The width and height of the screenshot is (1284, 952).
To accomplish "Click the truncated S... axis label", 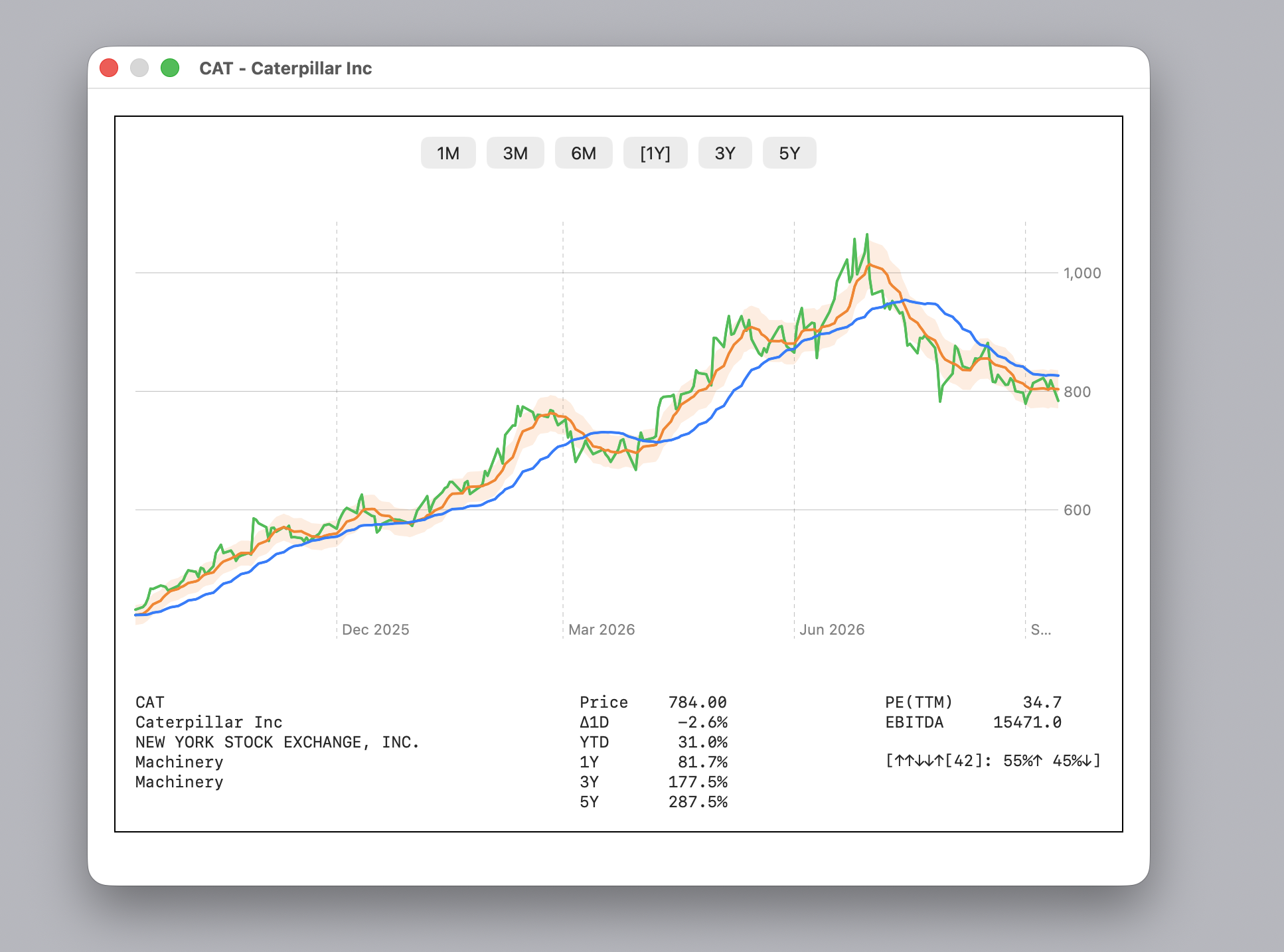I will click(1040, 629).
